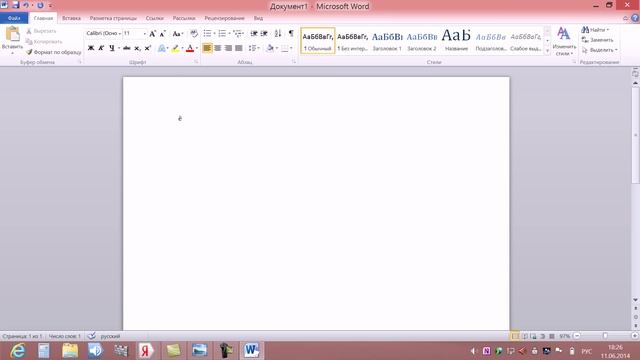Toggle Underline (Ч) formatting
The width and height of the screenshot is (640, 360).
(x=112, y=48)
